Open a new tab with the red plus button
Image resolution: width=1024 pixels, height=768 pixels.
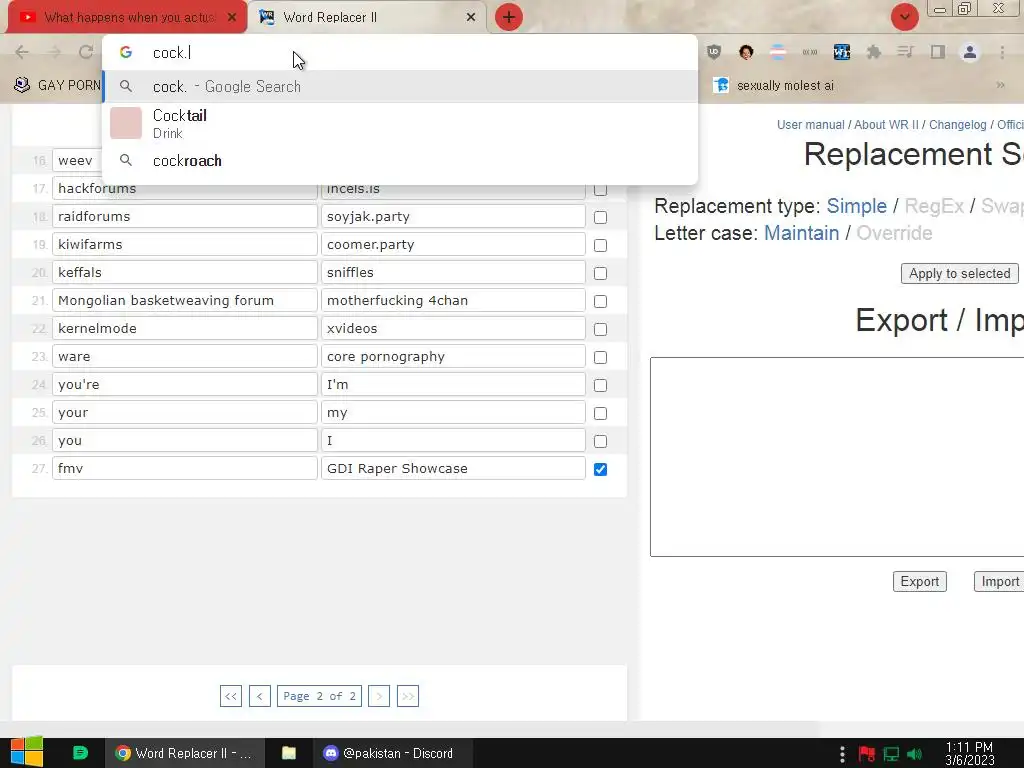[509, 17]
